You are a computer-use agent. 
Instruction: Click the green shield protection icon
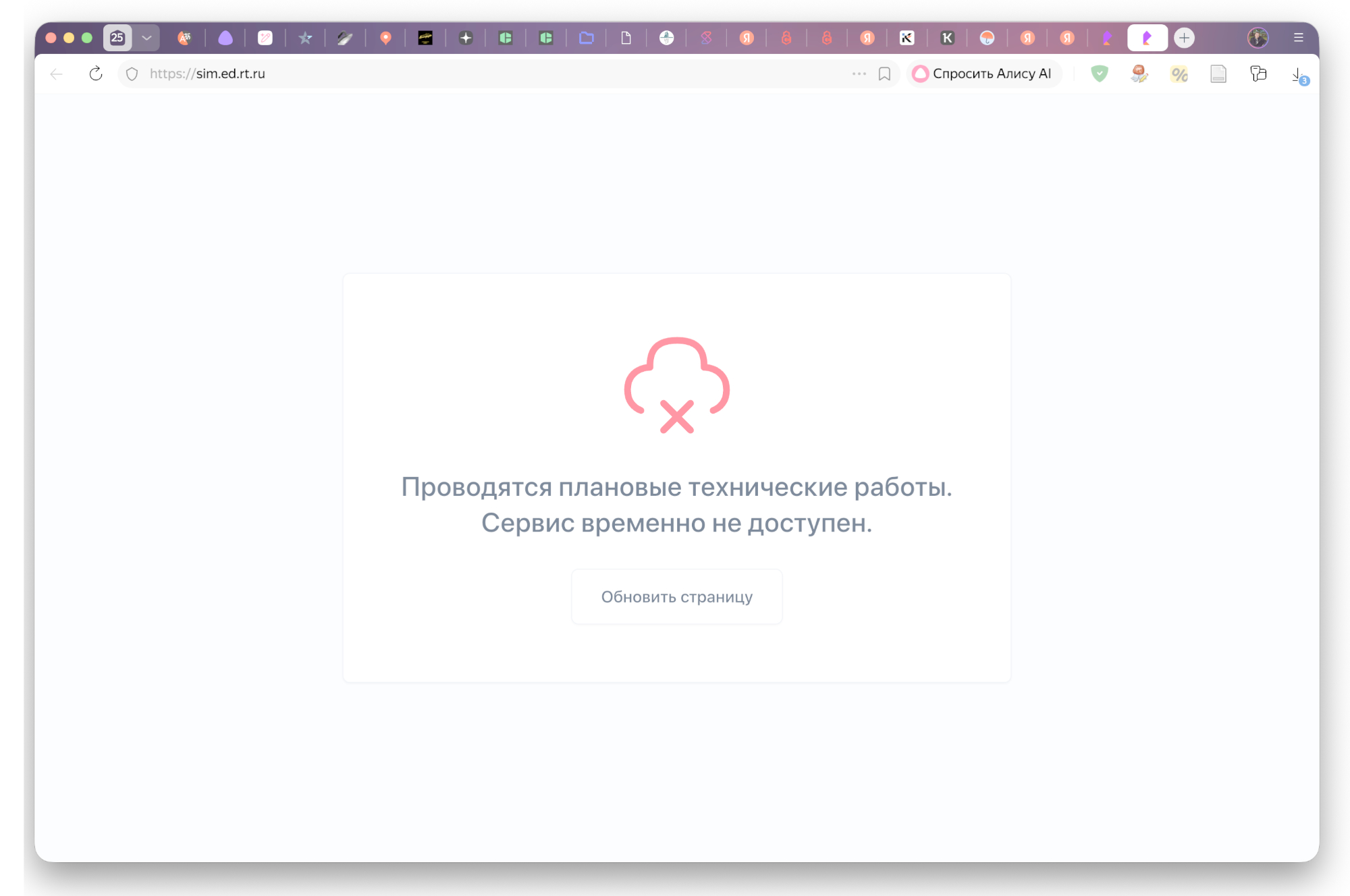[x=1100, y=74]
